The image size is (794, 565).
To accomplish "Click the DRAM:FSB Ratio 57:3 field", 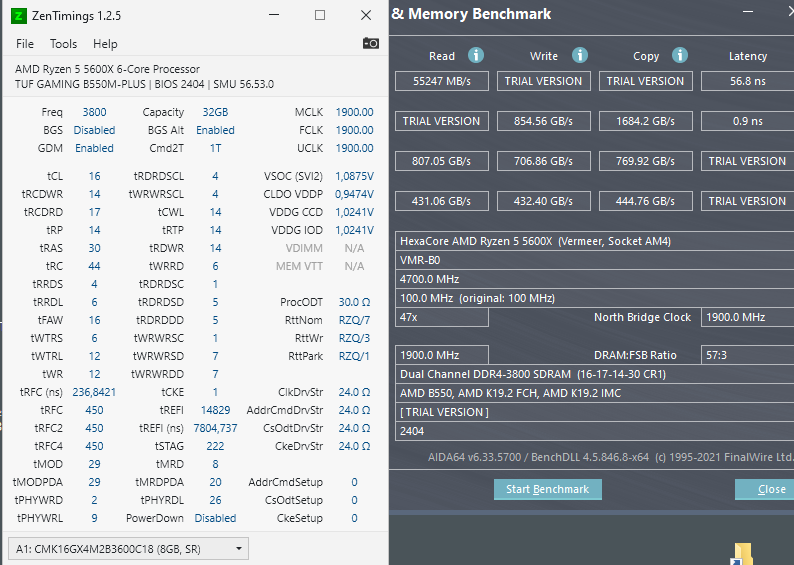I will click(x=747, y=355).
